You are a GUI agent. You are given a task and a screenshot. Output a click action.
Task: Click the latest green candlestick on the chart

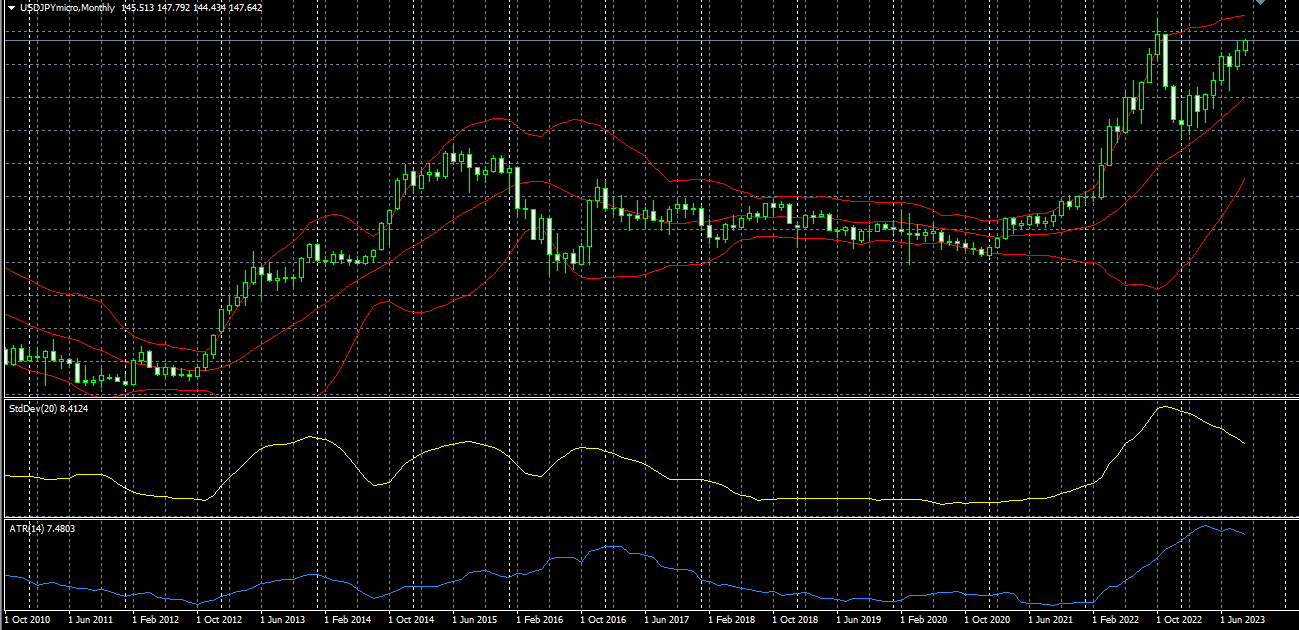pyautogui.click(x=1246, y=45)
